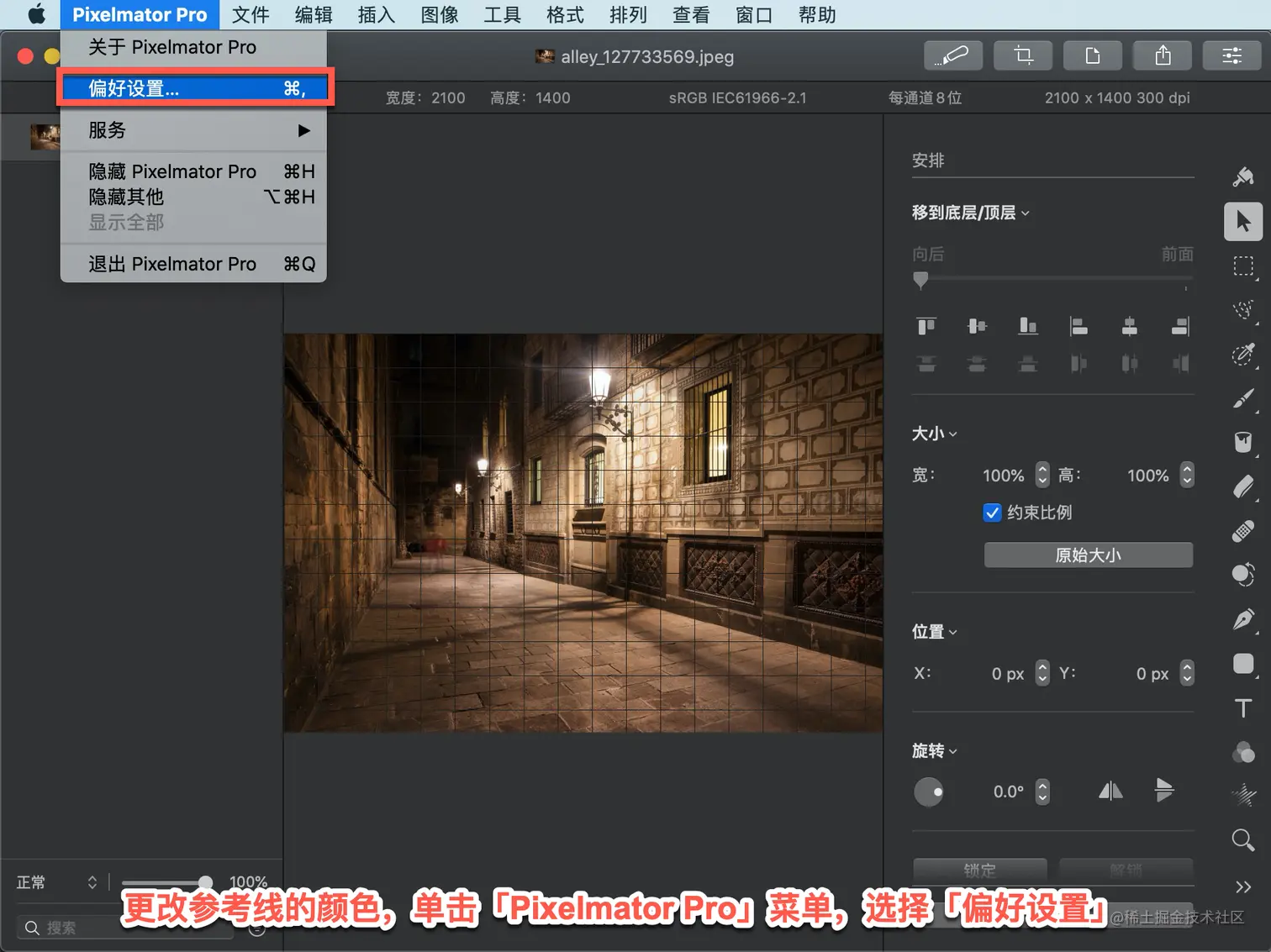Open the Apple menu

36,15
